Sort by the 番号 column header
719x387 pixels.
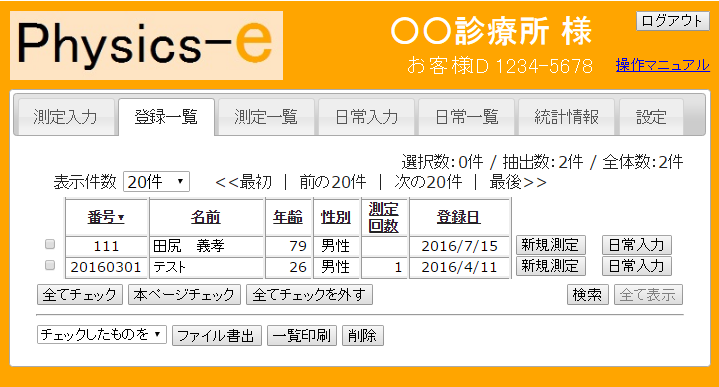106,217
